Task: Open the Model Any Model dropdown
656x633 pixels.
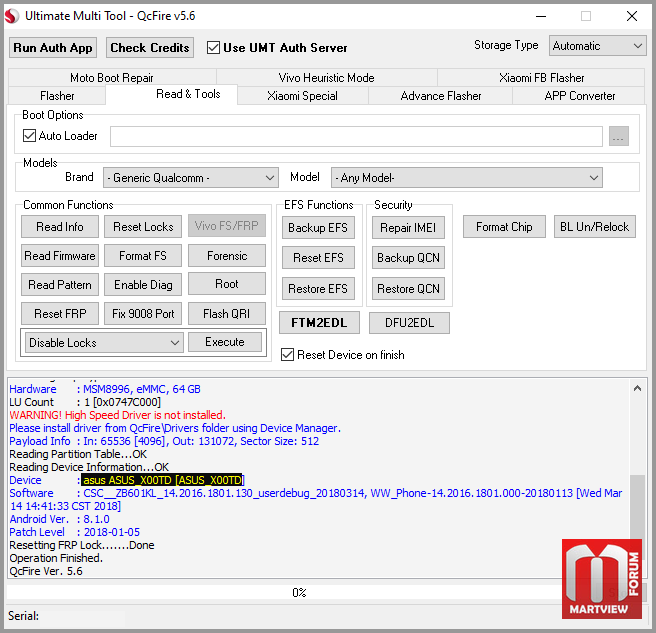Action: 466,178
